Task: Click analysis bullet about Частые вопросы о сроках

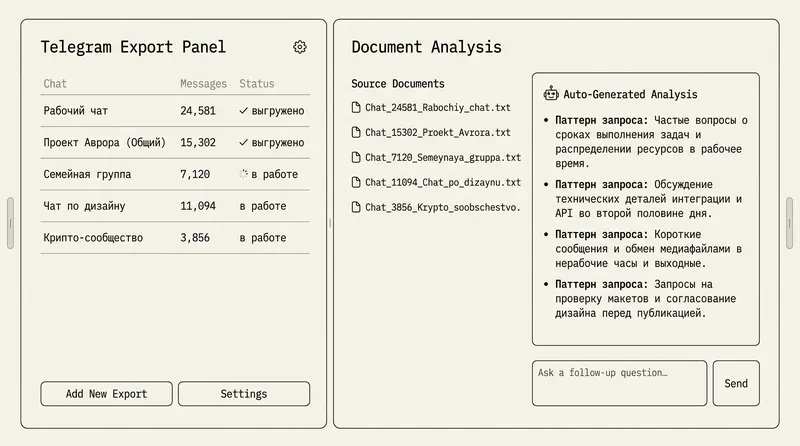Action: (646, 142)
